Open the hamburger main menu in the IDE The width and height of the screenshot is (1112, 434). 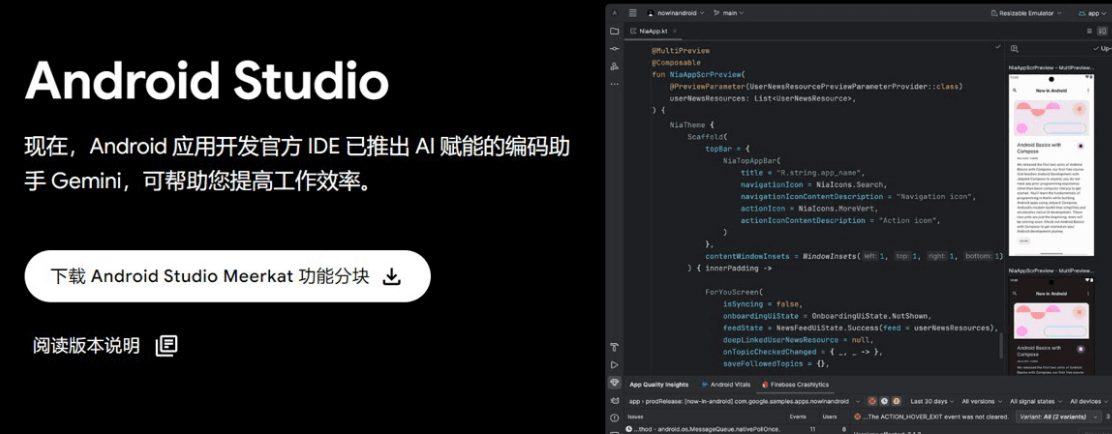(x=633, y=13)
